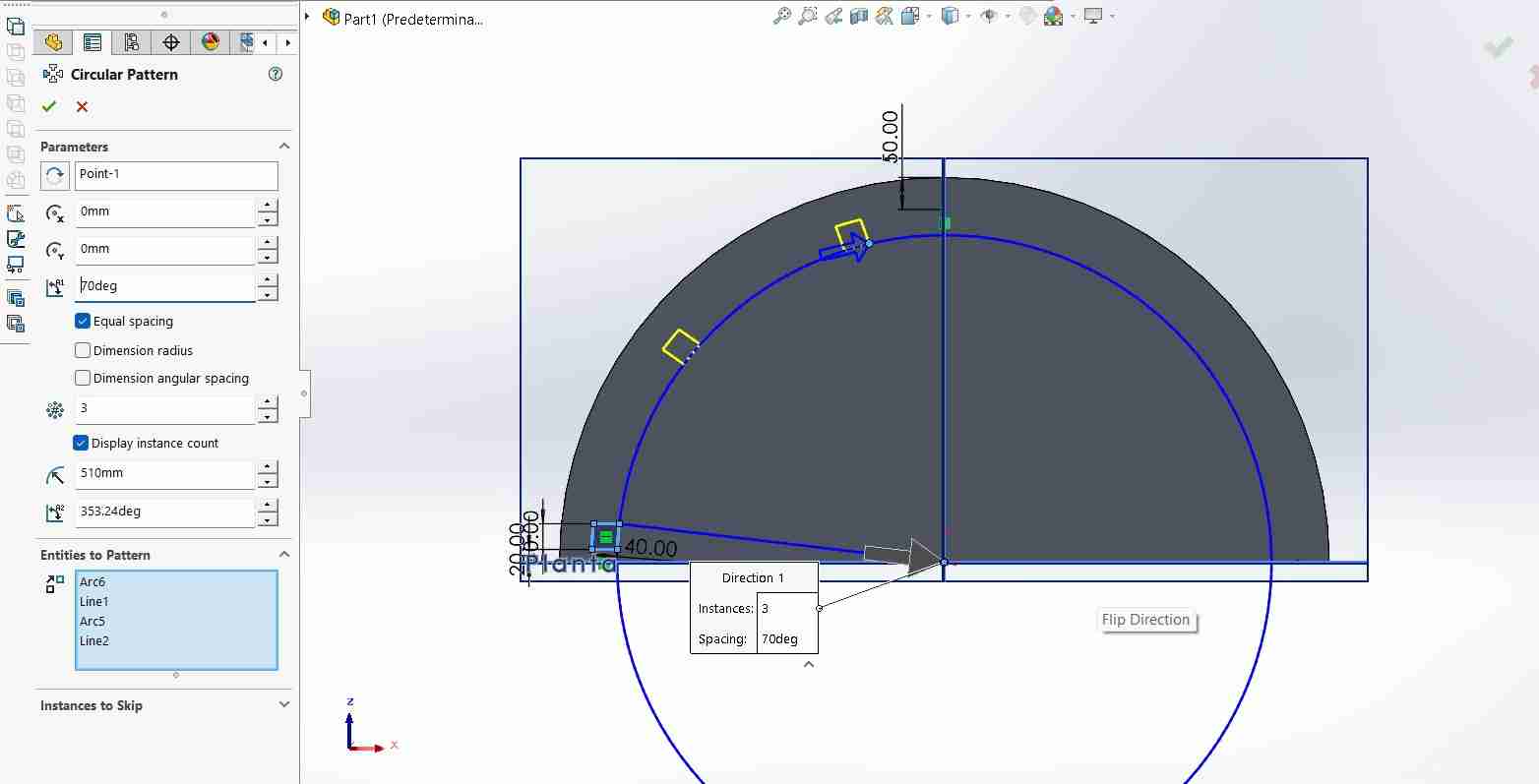Decrease the number of instances
This screenshot has height=784, width=1539.
tap(268, 416)
